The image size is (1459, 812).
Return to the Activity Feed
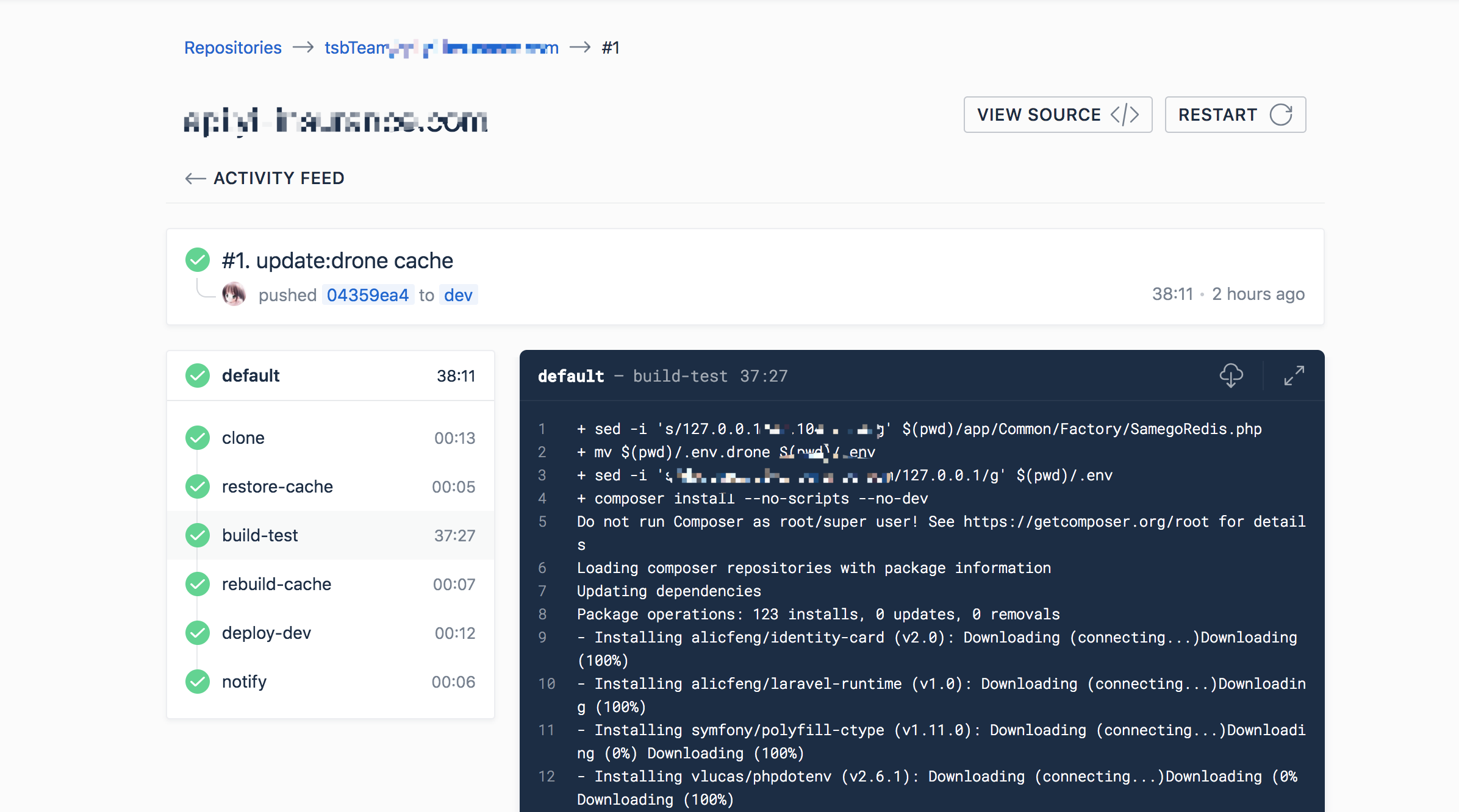(x=279, y=178)
